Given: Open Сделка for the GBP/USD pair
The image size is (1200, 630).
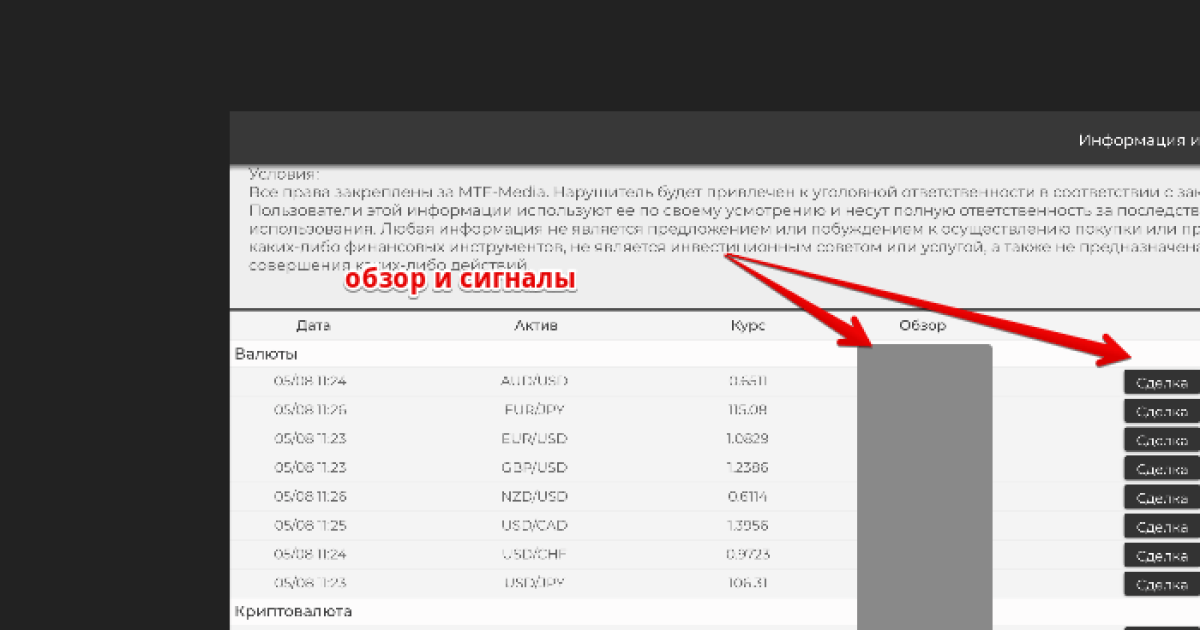Looking at the screenshot, I should [x=1162, y=468].
